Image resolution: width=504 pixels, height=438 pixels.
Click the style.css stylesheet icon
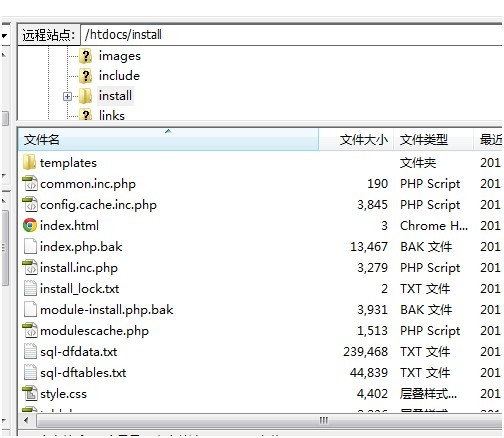click(x=30, y=393)
